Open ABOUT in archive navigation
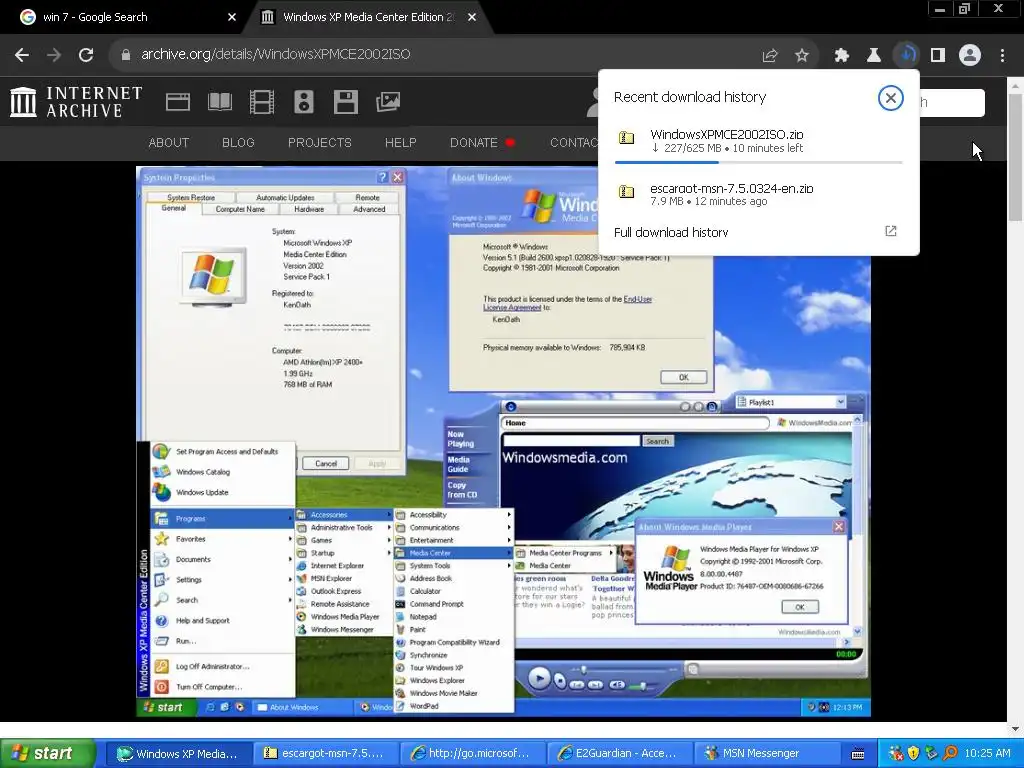Viewport: 1024px width, 768px height. click(168, 142)
